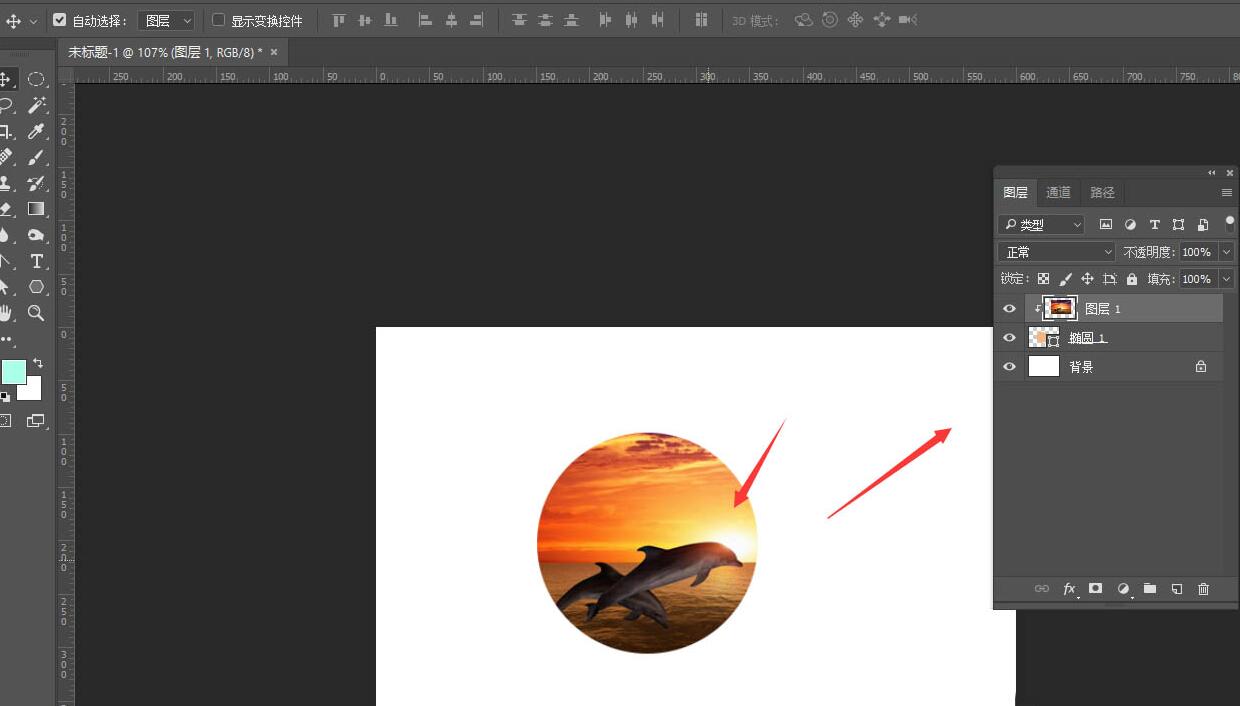Hide the 图层 1 layer
This screenshot has height=706, width=1240.
[x=1009, y=309]
